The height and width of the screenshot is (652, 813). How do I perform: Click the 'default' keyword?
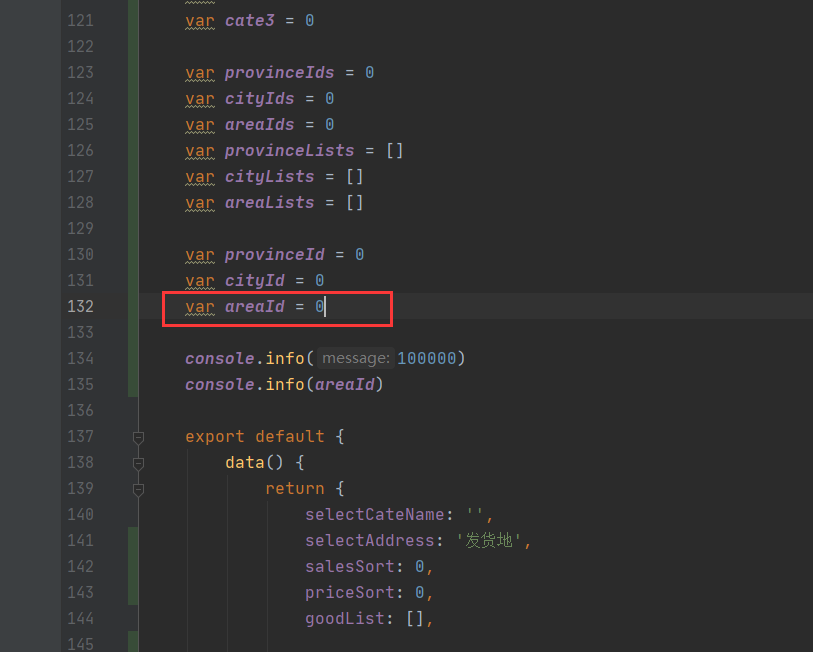(x=289, y=436)
